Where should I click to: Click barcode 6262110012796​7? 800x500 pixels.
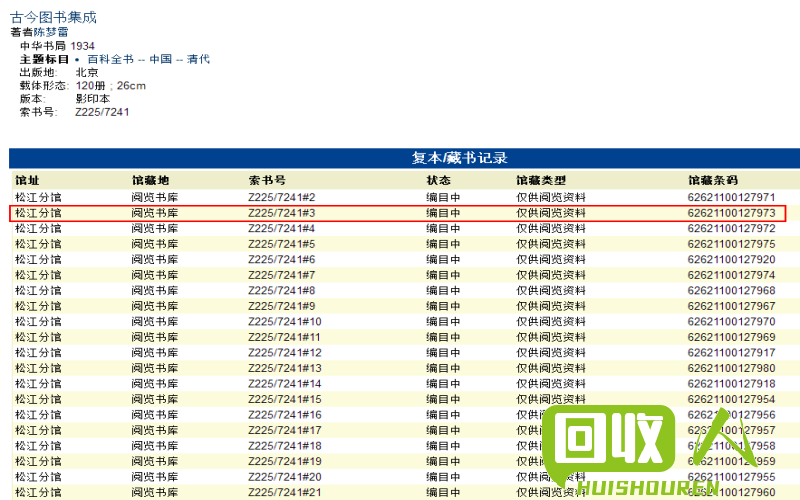point(731,306)
